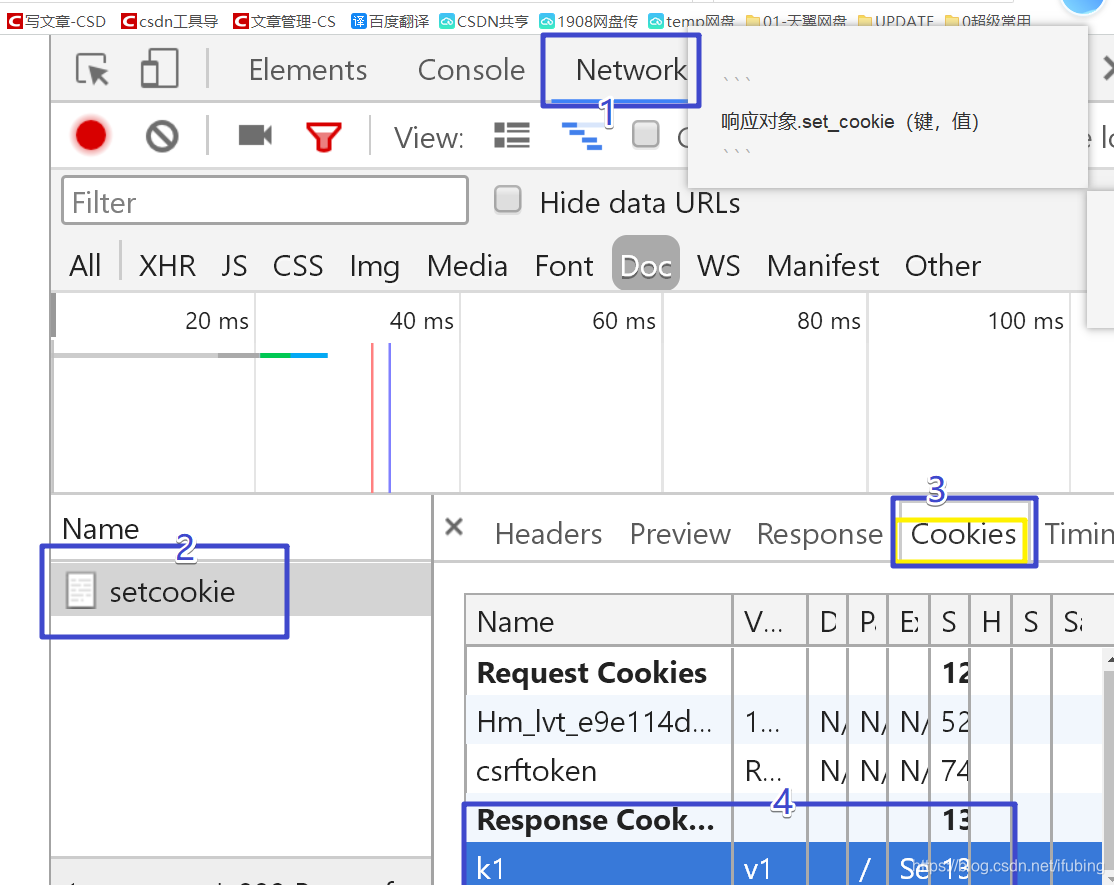This screenshot has height=885, width=1114.
Task: Open the 文章管理-CS bookmark
Action: pos(284,21)
